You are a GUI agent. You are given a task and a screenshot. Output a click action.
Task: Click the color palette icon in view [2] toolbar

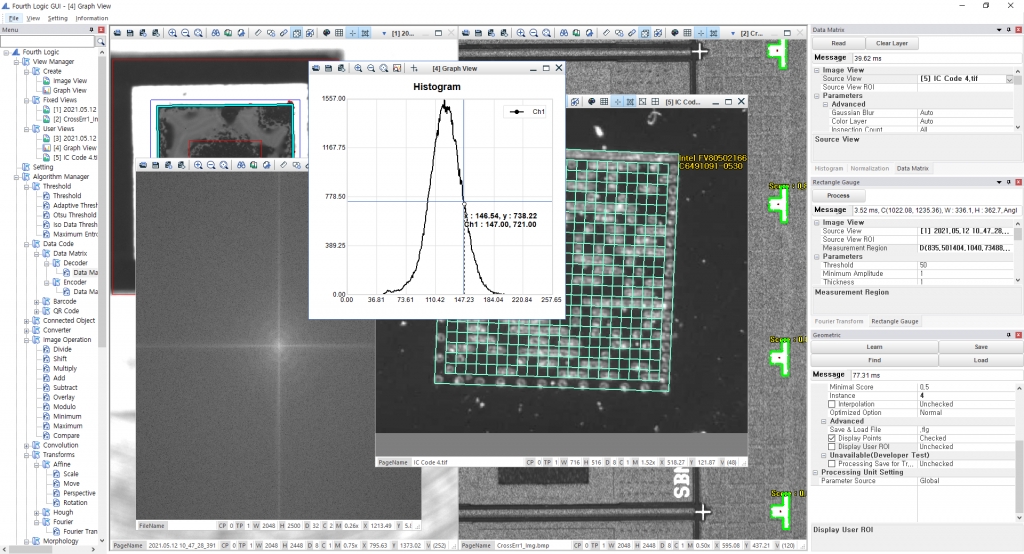[x=675, y=33]
